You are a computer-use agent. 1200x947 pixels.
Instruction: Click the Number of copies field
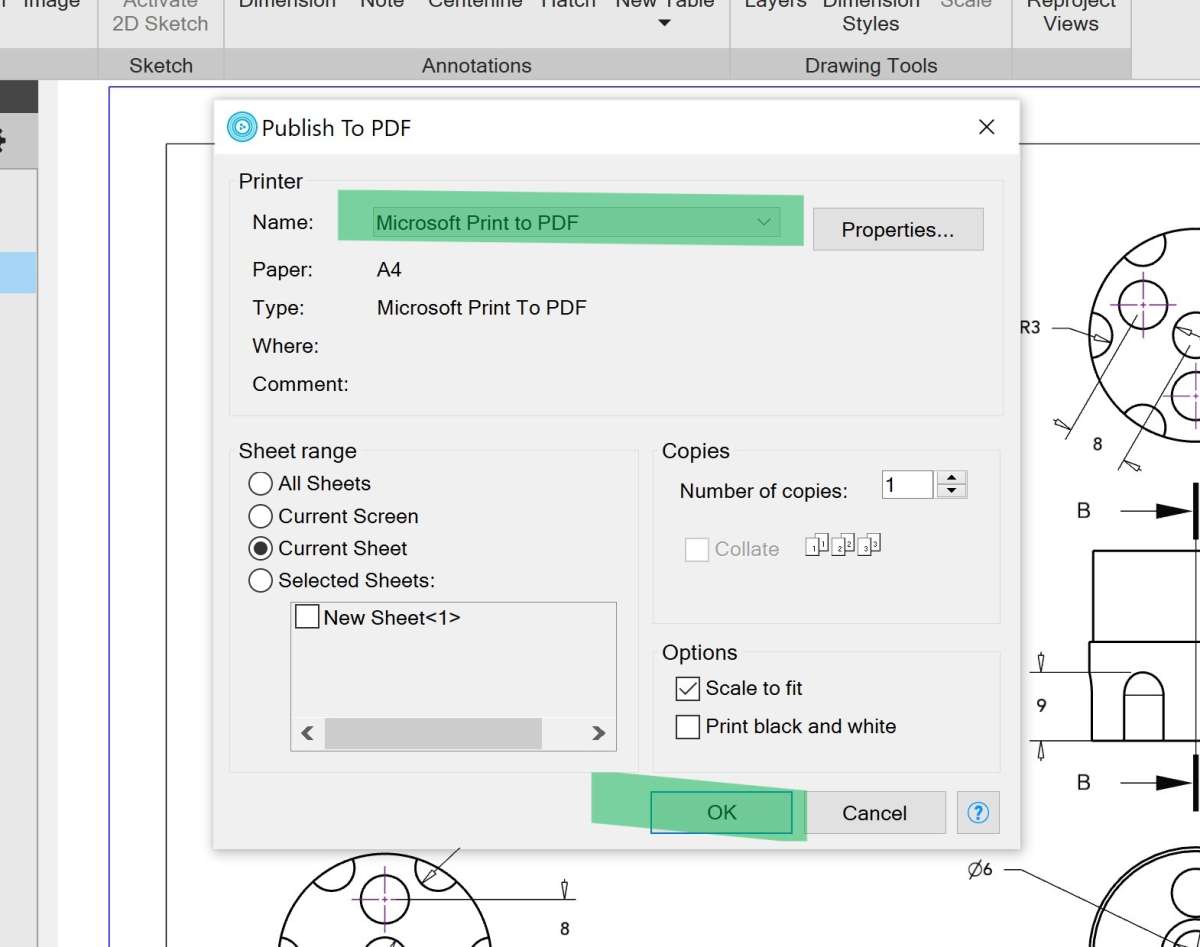coord(907,485)
